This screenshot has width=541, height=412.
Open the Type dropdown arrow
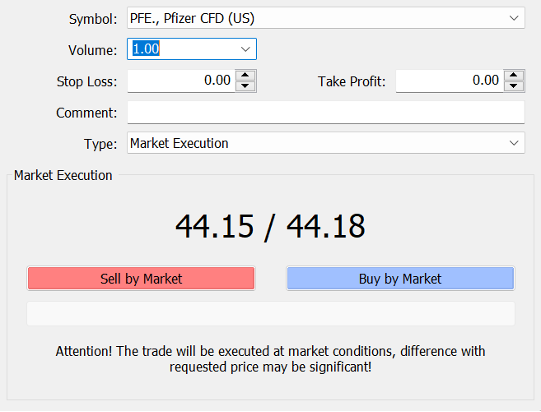(x=514, y=143)
